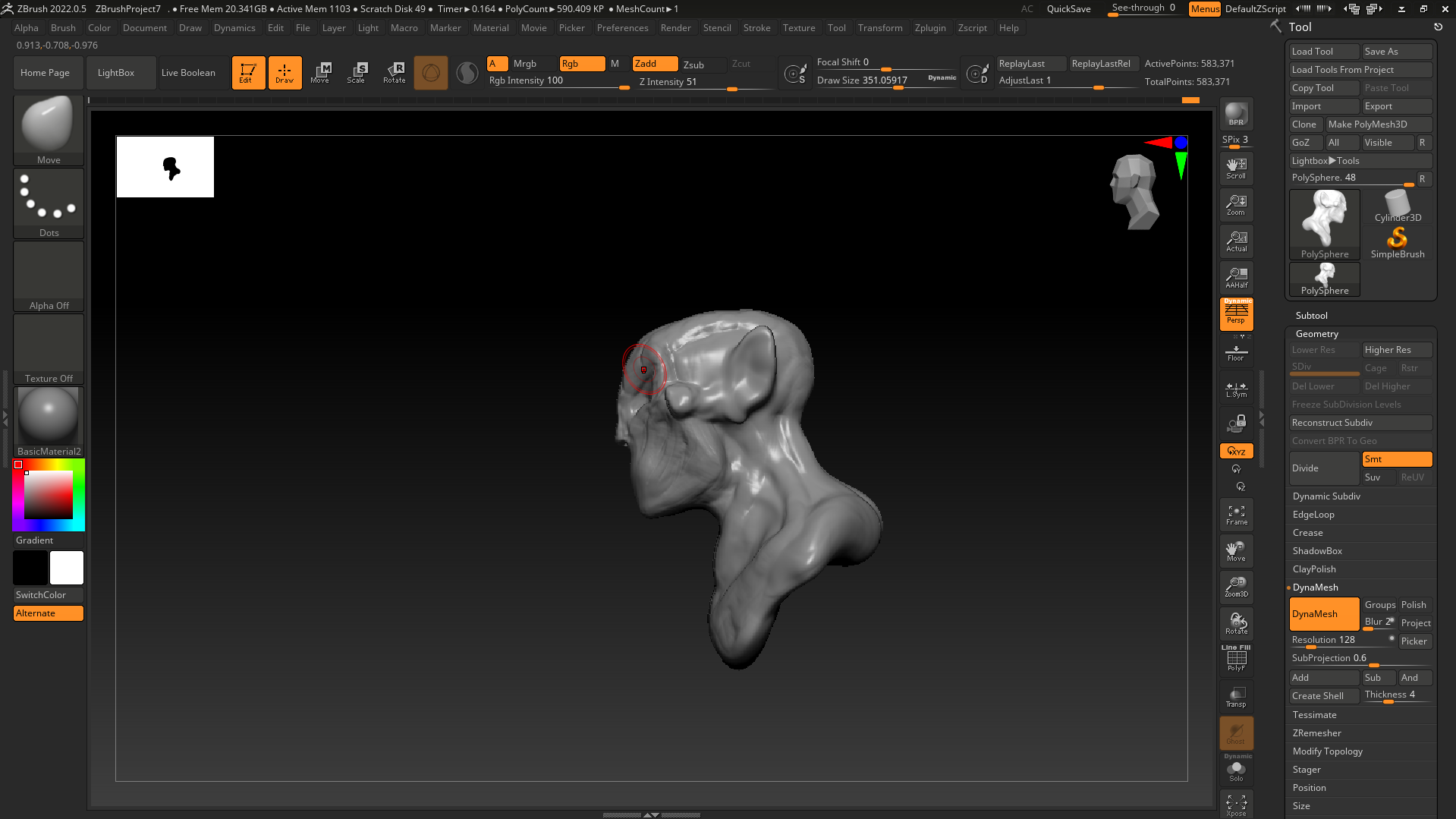Toggle the Floor grid icon
The height and width of the screenshot is (819, 1456).
[x=1236, y=353]
